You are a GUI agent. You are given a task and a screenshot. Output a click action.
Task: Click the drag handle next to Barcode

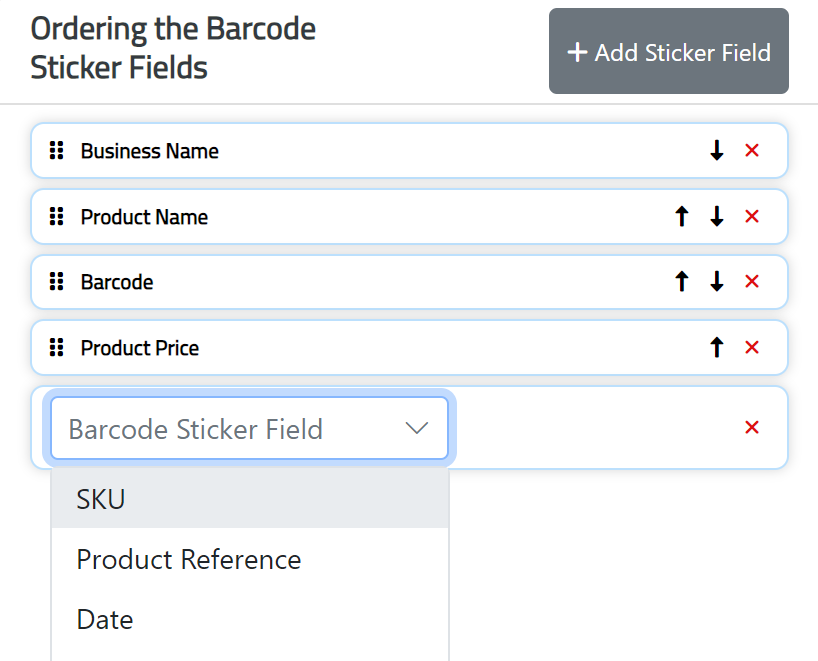(x=56, y=282)
